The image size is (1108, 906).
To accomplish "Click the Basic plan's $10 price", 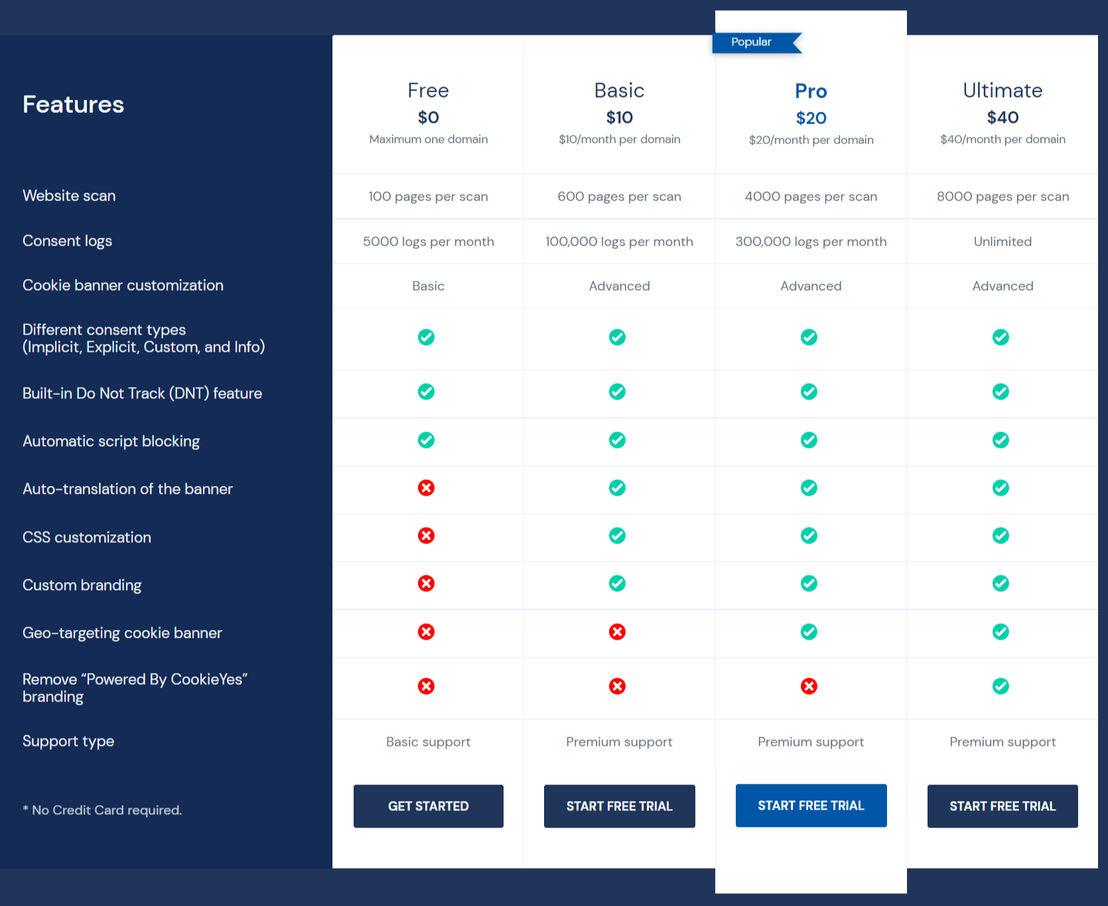I will pyautogui.click(x=620, y=117).
